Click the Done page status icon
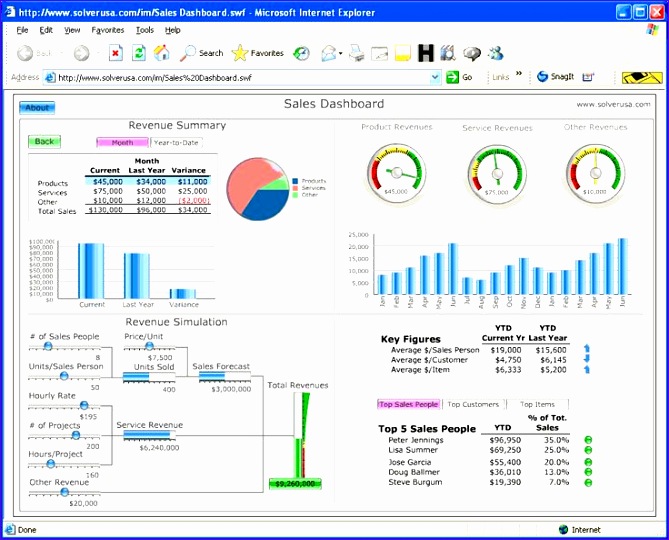669x540 pixels. click(10, 529)
